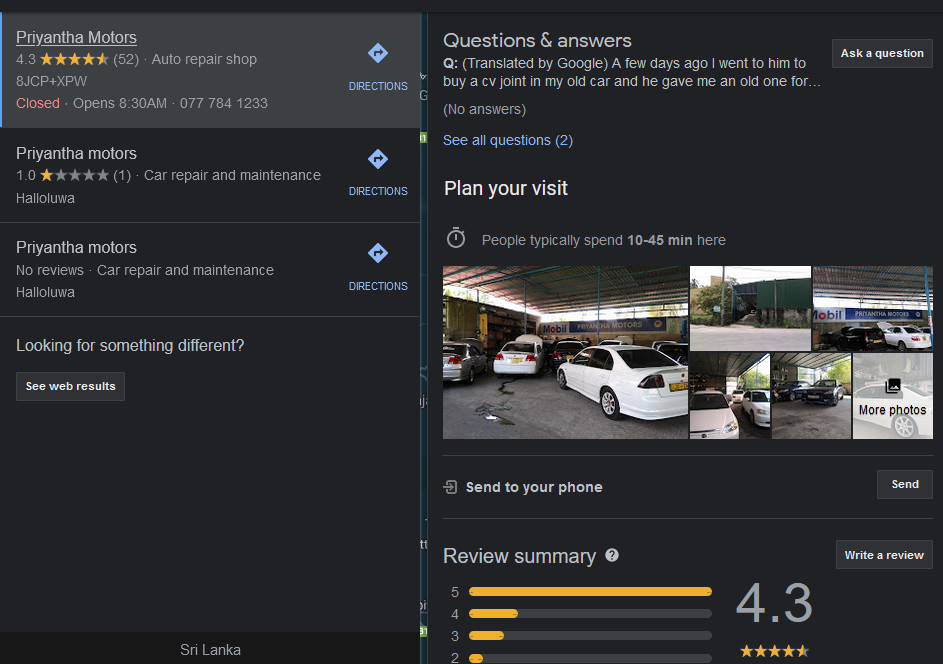Click the 1.0 star rating with 1 review
This screenshot has height=664, width=943.
73,175
